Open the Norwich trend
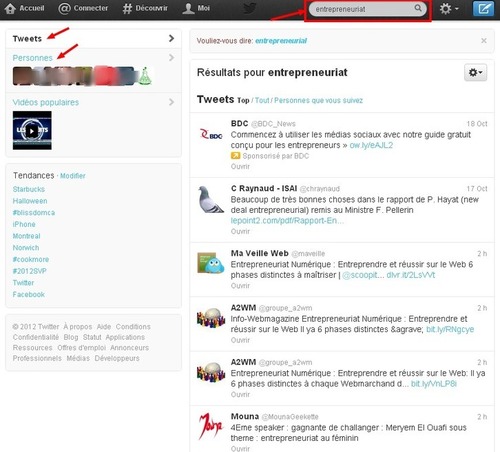500x452 pixels. click(26, 248)
